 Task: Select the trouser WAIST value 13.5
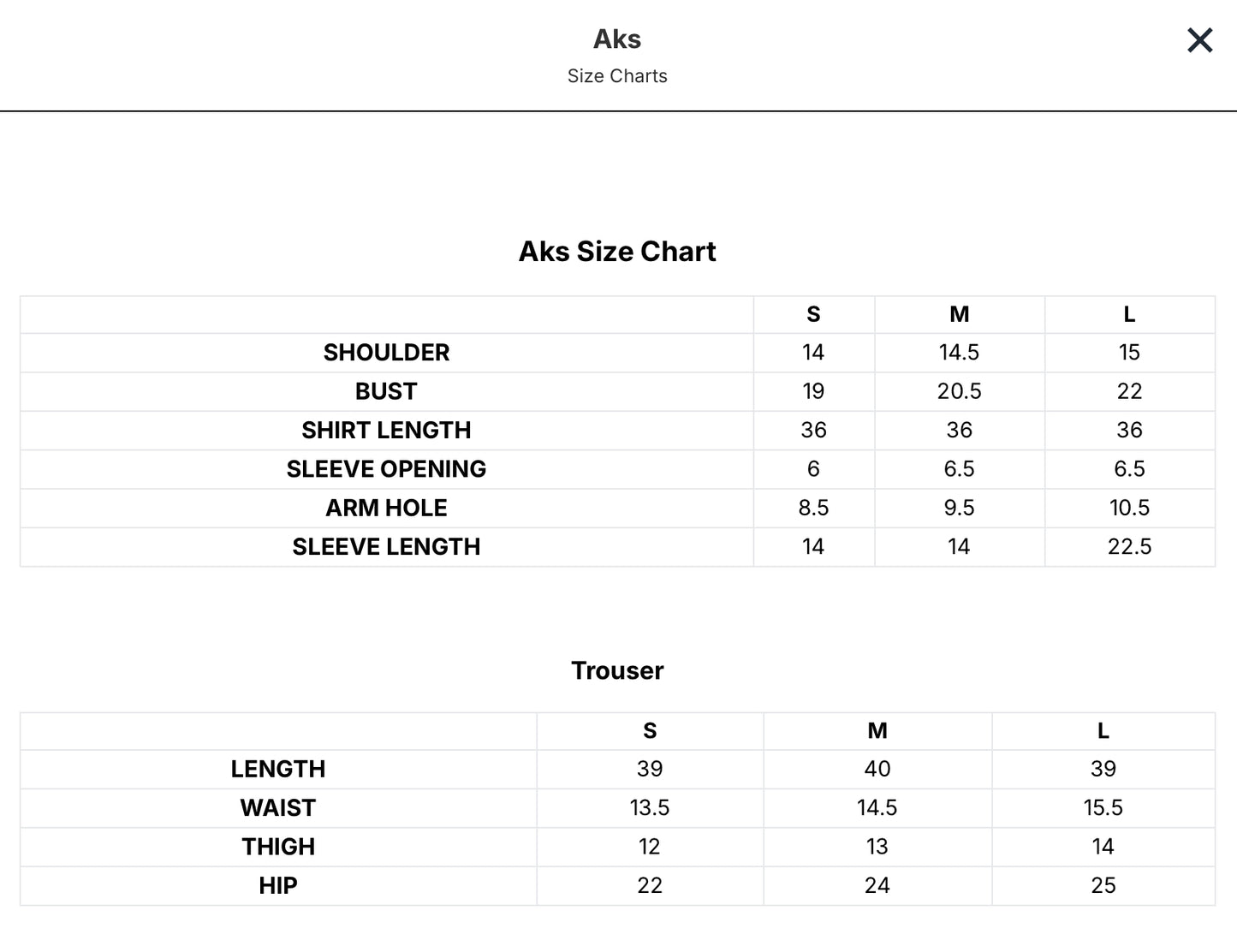650,807
